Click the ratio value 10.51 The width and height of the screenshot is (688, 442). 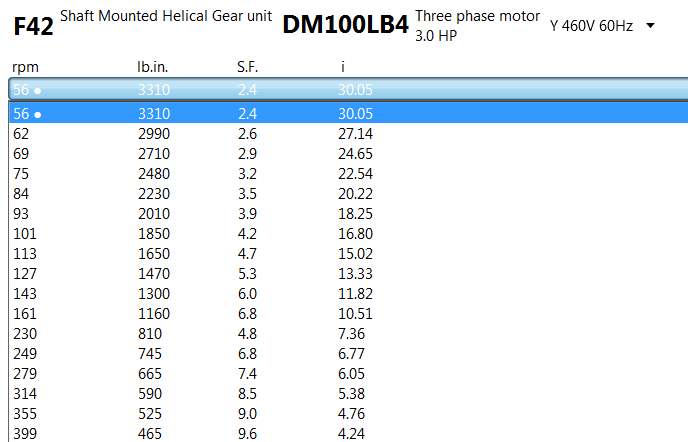pyautogui.click(x=355, y=313)
